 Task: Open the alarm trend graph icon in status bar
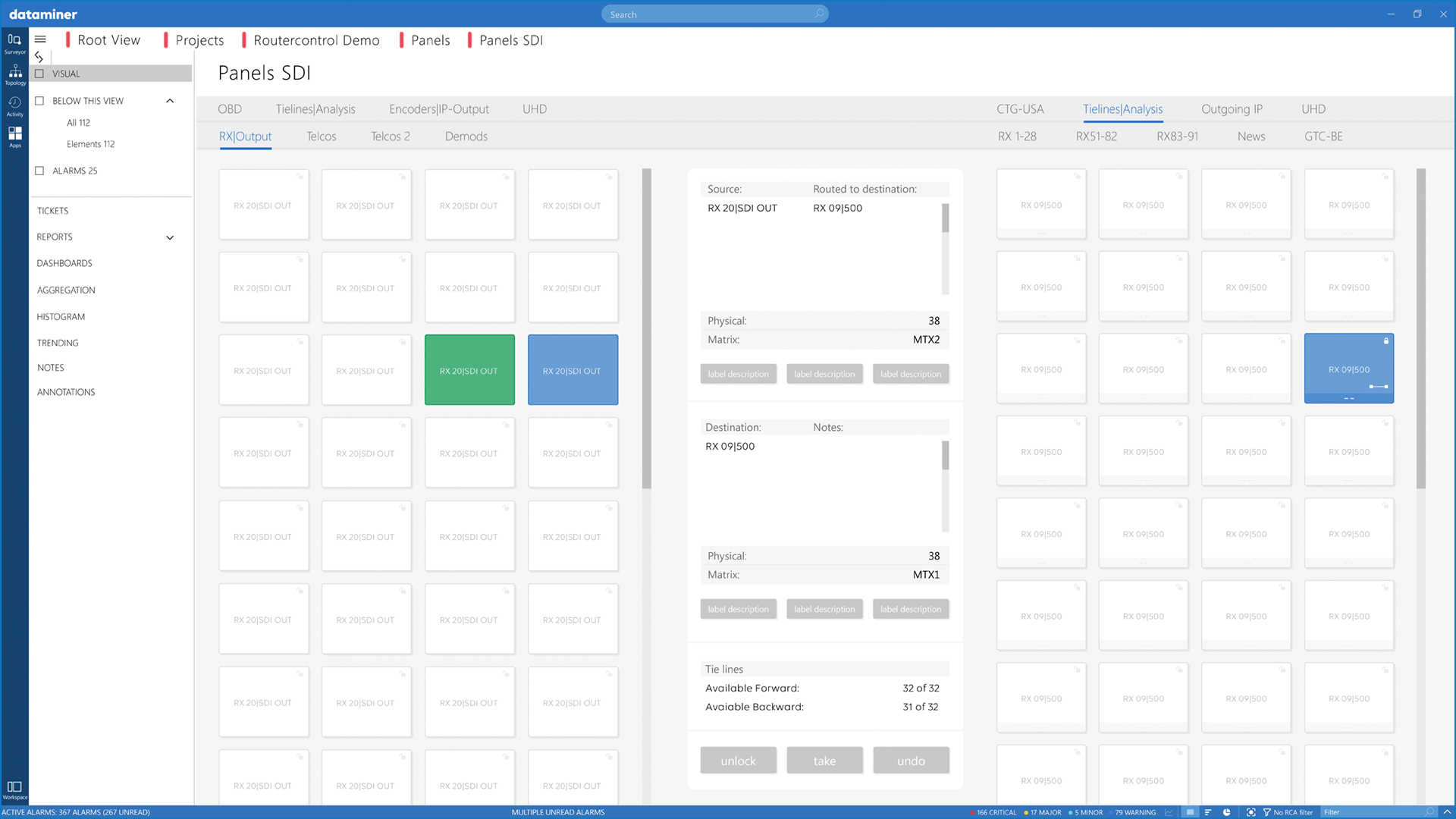coord(1169,812)
